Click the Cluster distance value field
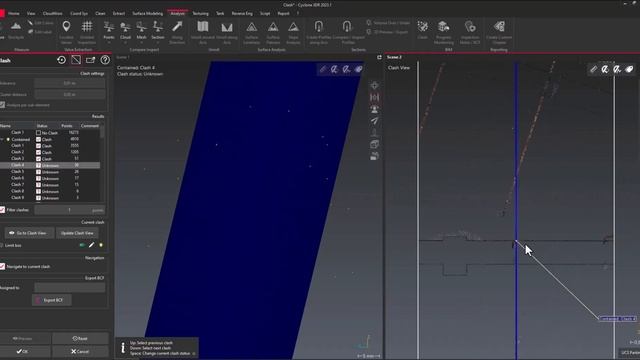Image resolution: width=640 pixels, height=360 pixels. click(70, 94)
